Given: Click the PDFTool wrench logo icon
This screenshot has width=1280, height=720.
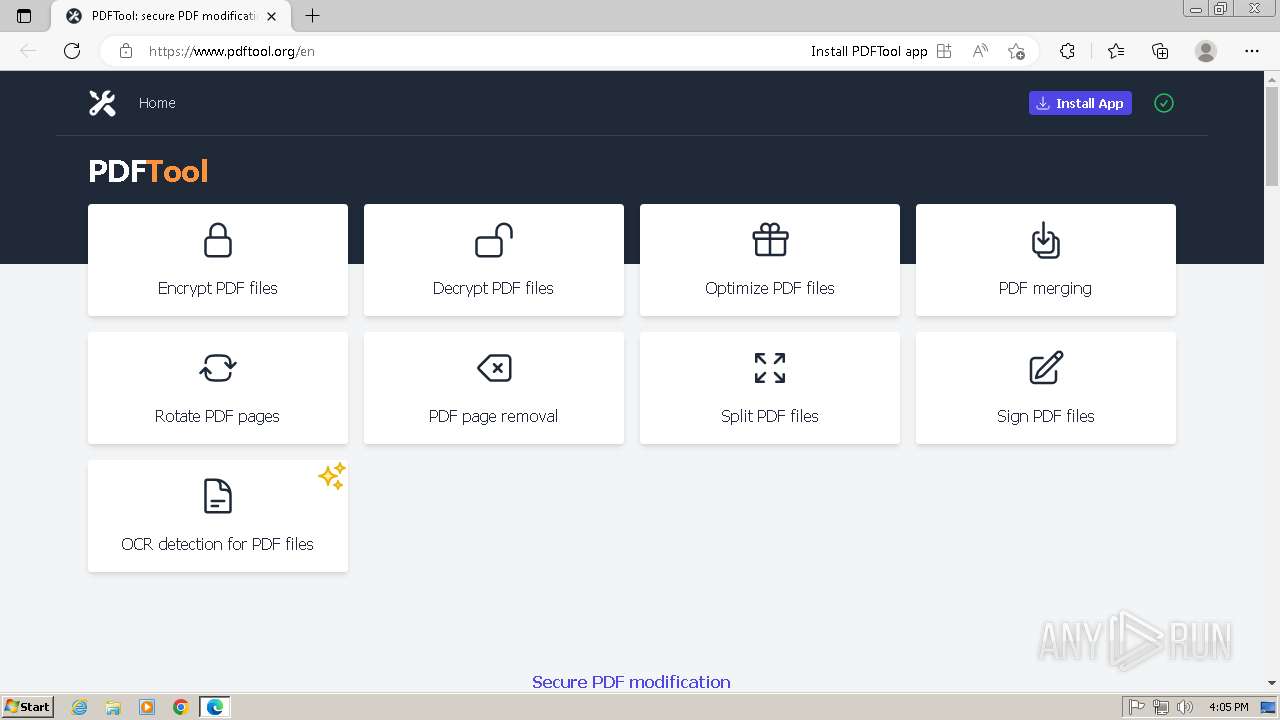Looking at the screenshot, I should click(x=102, y=103).
